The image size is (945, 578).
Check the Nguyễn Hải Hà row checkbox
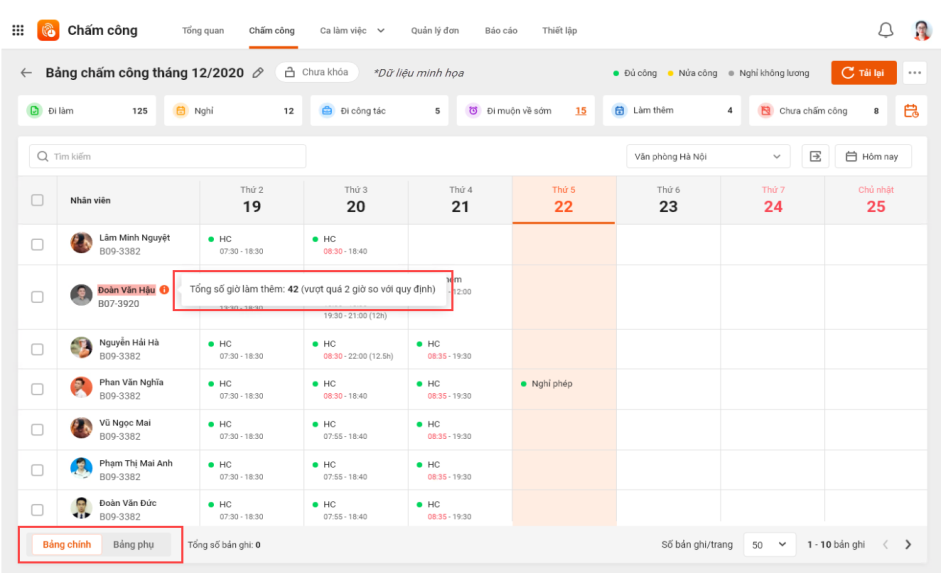[37, 350]
